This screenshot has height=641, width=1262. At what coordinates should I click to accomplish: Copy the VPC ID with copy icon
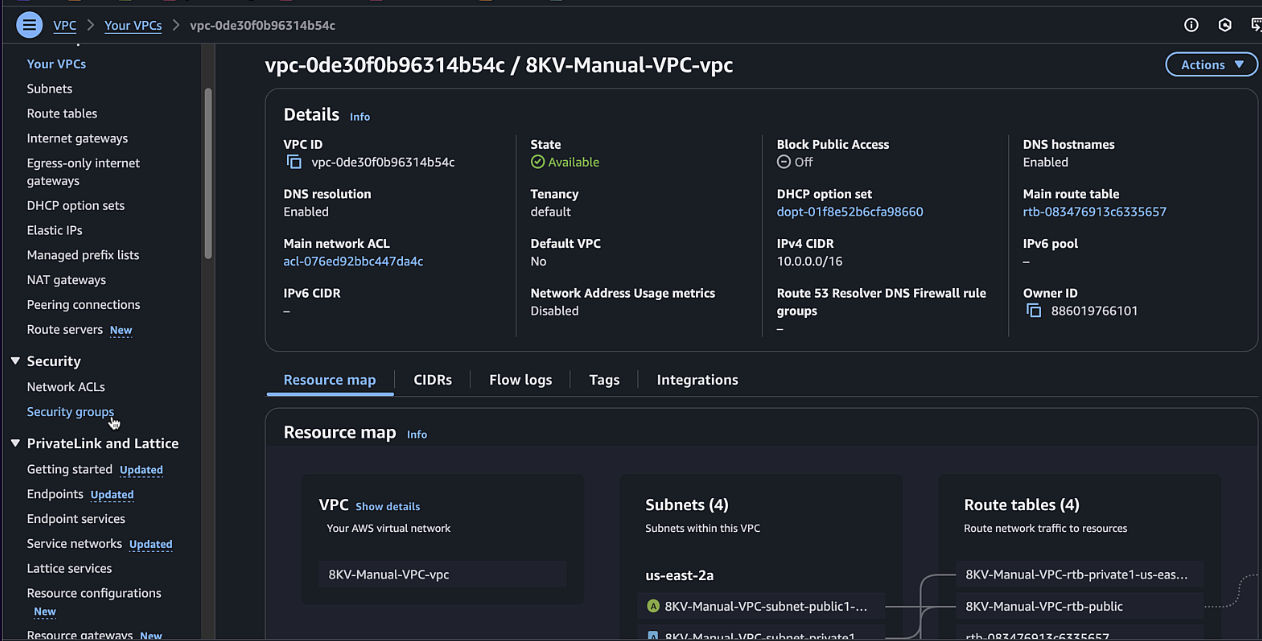(294, 162)
